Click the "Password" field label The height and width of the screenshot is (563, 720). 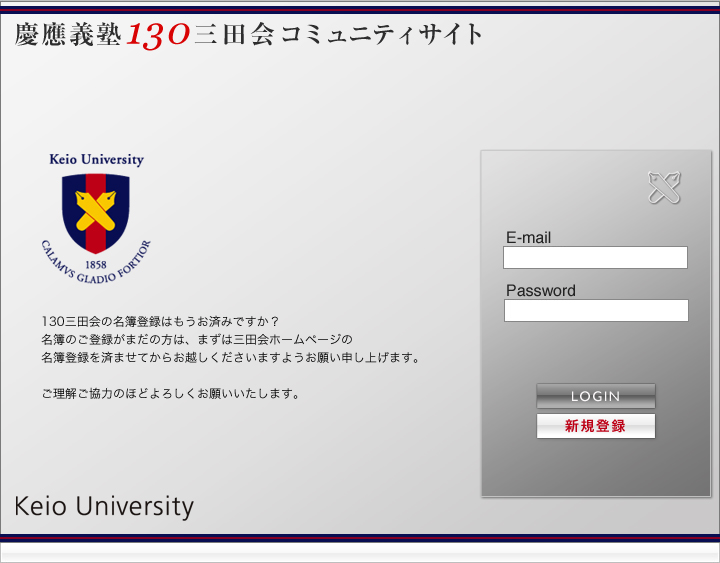pyautogui.click(x=540, y=291)
